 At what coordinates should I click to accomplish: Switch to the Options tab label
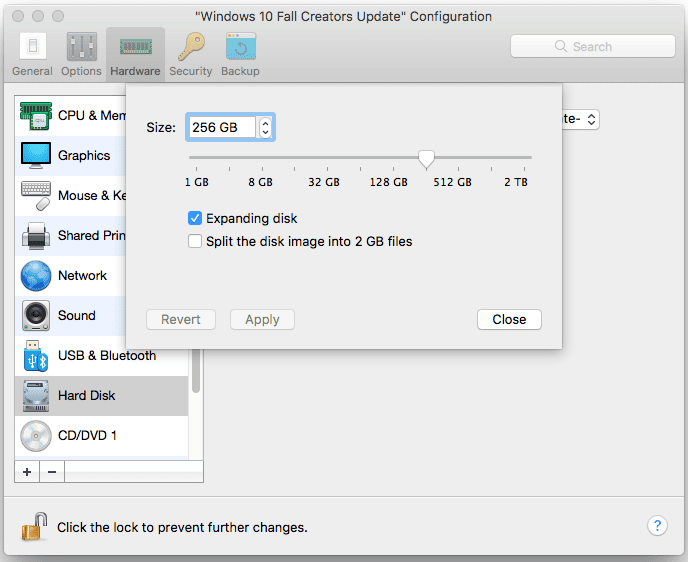(x=81, y=71)
